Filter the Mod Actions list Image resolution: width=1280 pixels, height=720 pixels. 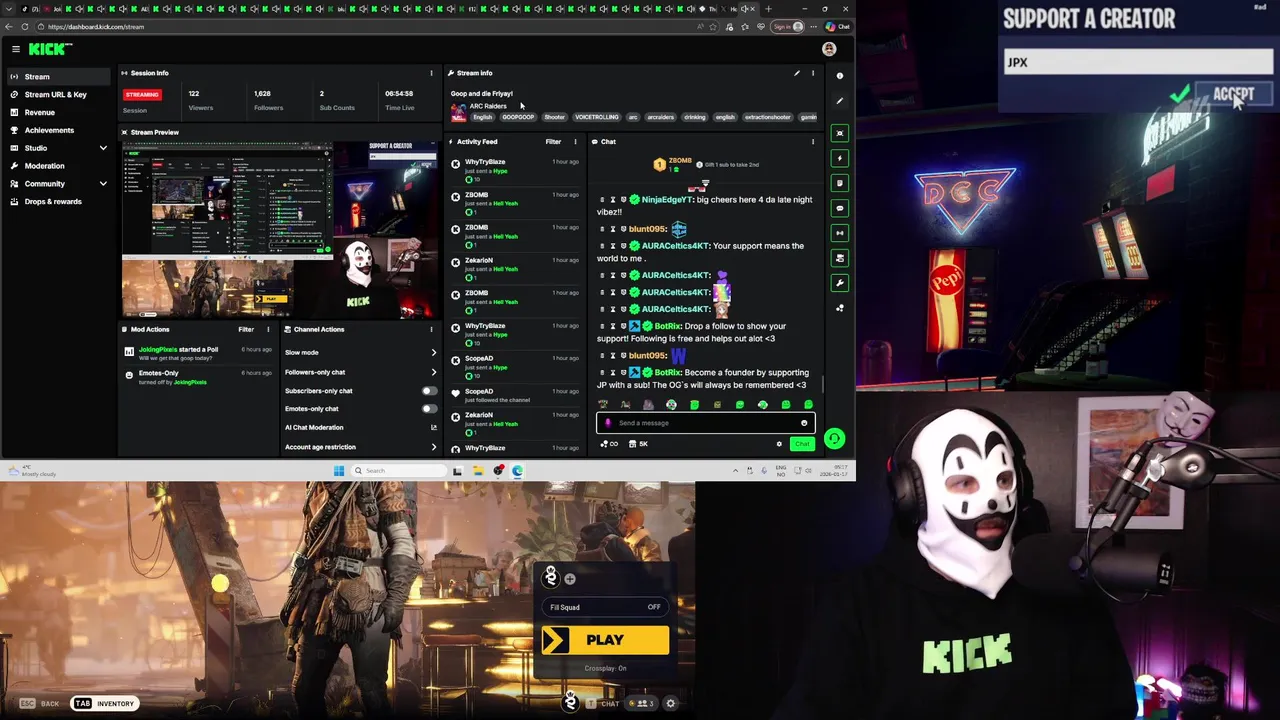(246, 329)
